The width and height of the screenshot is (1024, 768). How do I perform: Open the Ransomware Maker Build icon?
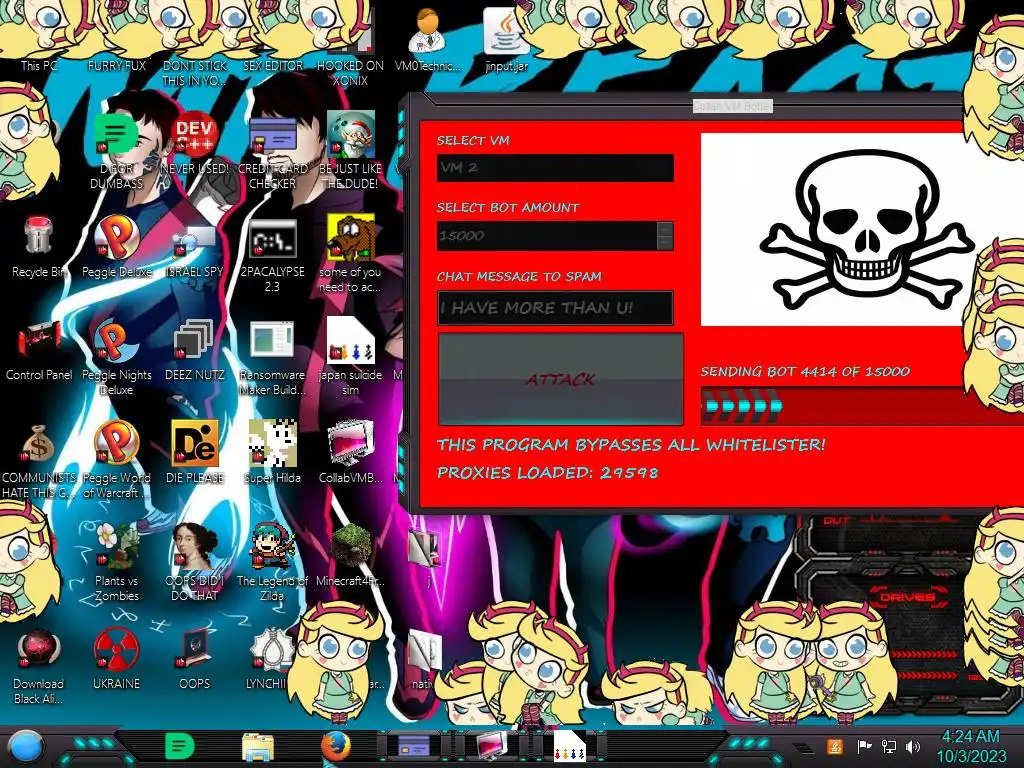pos(272,358)
